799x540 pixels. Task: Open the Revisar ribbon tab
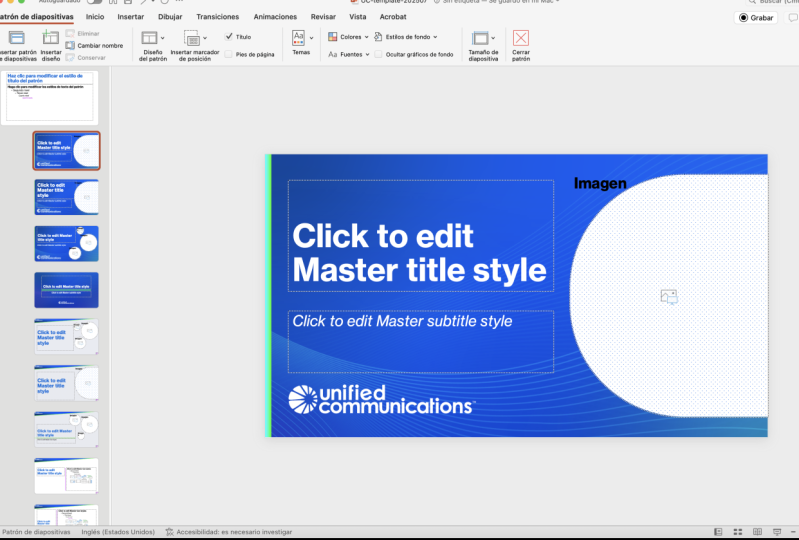click(x=323, y=17)
